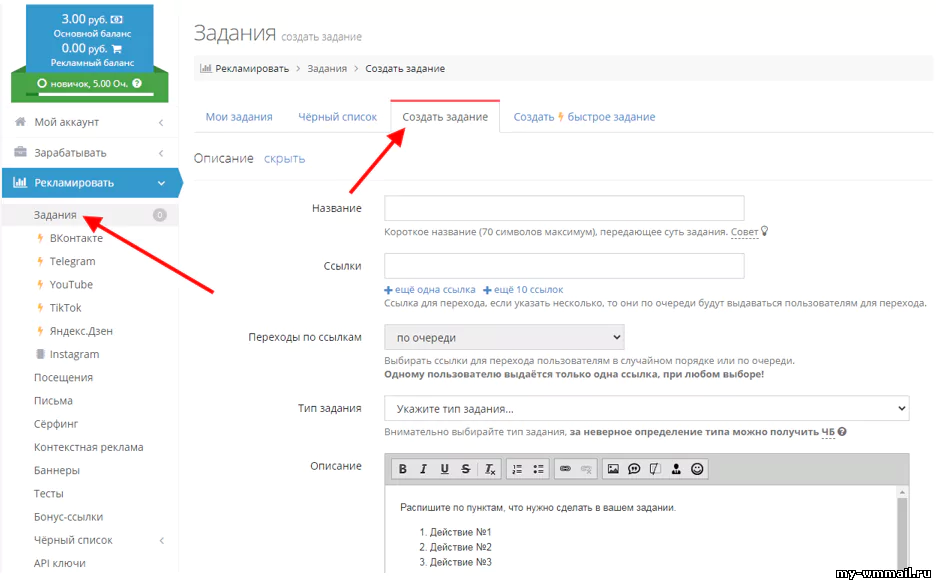This screenshot has height=583, width=936.
Task: Open the Тип задания dropdown
Action: point(646,408)
